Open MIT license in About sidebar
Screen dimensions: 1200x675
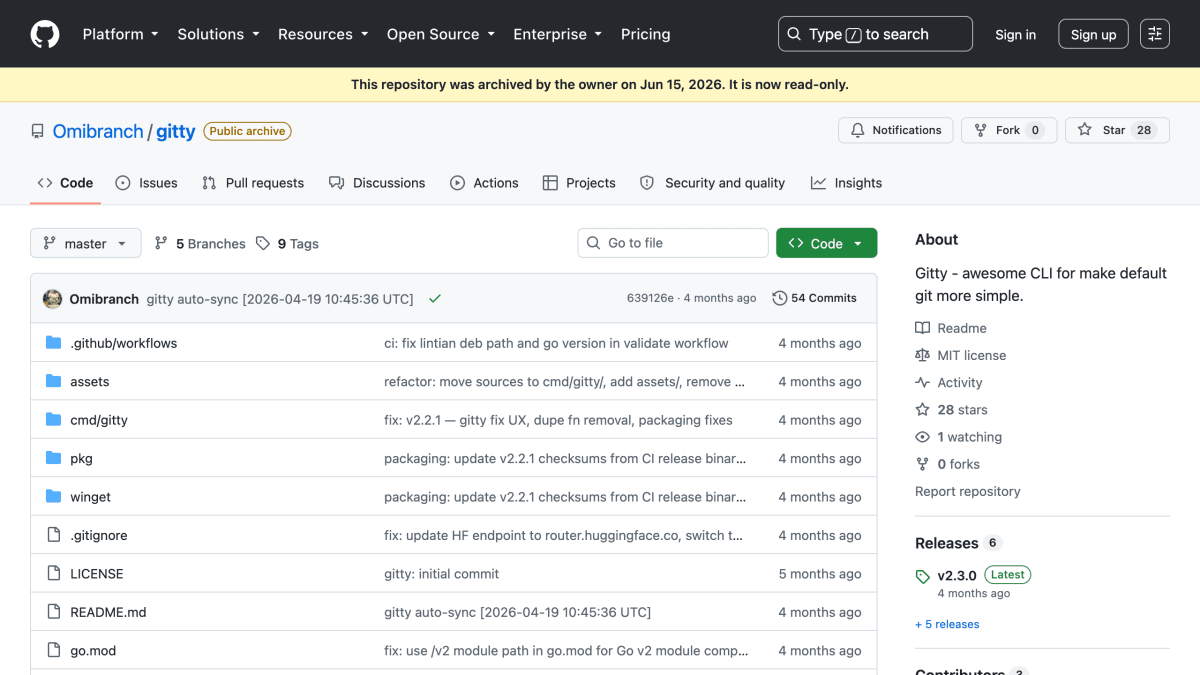point(961,355)
